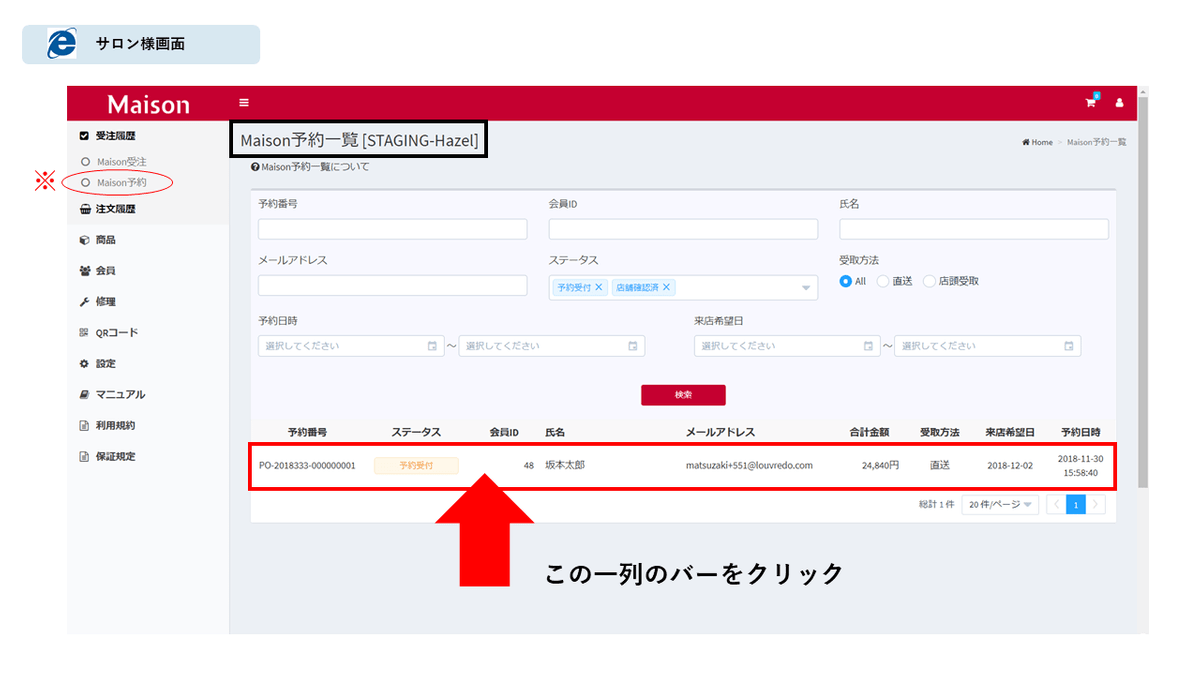Open the shopping cart icon
The image size is (1200, 675).
[1091, 102]
